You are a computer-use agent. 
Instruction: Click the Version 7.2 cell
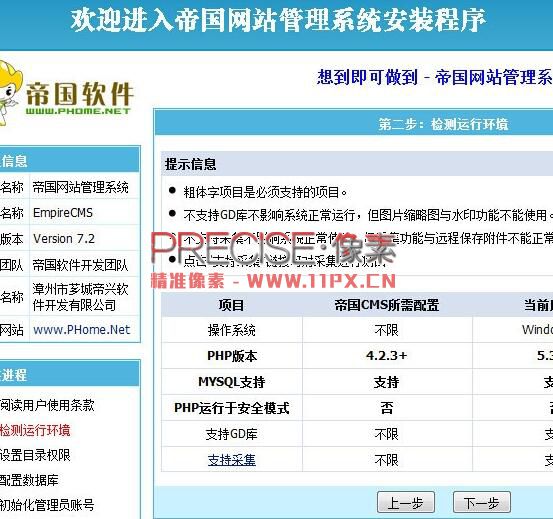click(85, 239)
